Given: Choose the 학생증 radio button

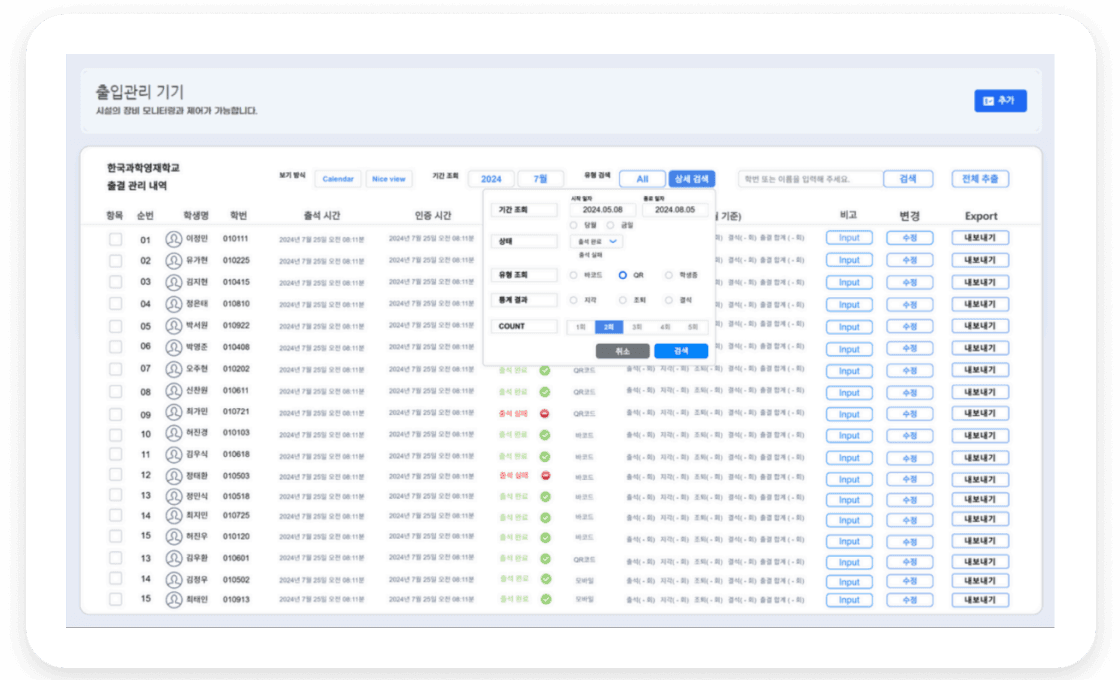Looking at the screenshot, I should pos(669,274).
